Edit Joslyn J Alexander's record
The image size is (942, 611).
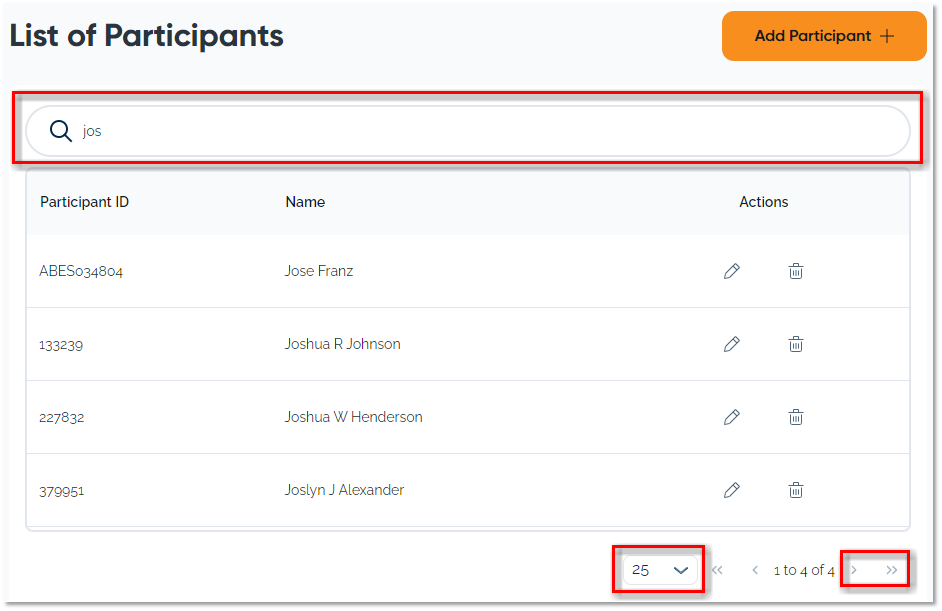(x=732, y=490)
